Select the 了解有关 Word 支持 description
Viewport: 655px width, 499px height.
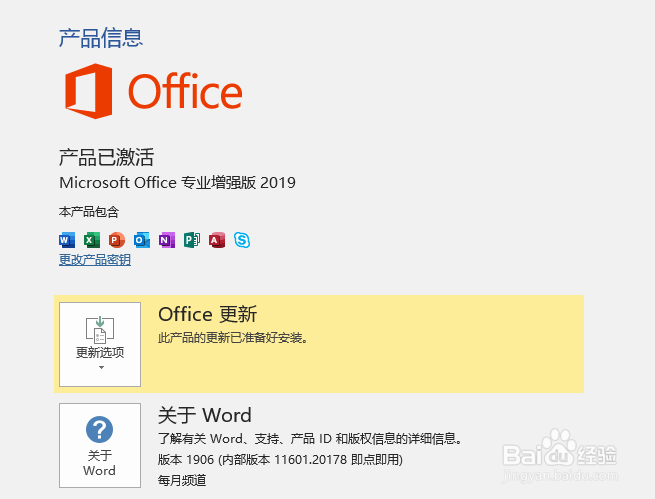310,439
